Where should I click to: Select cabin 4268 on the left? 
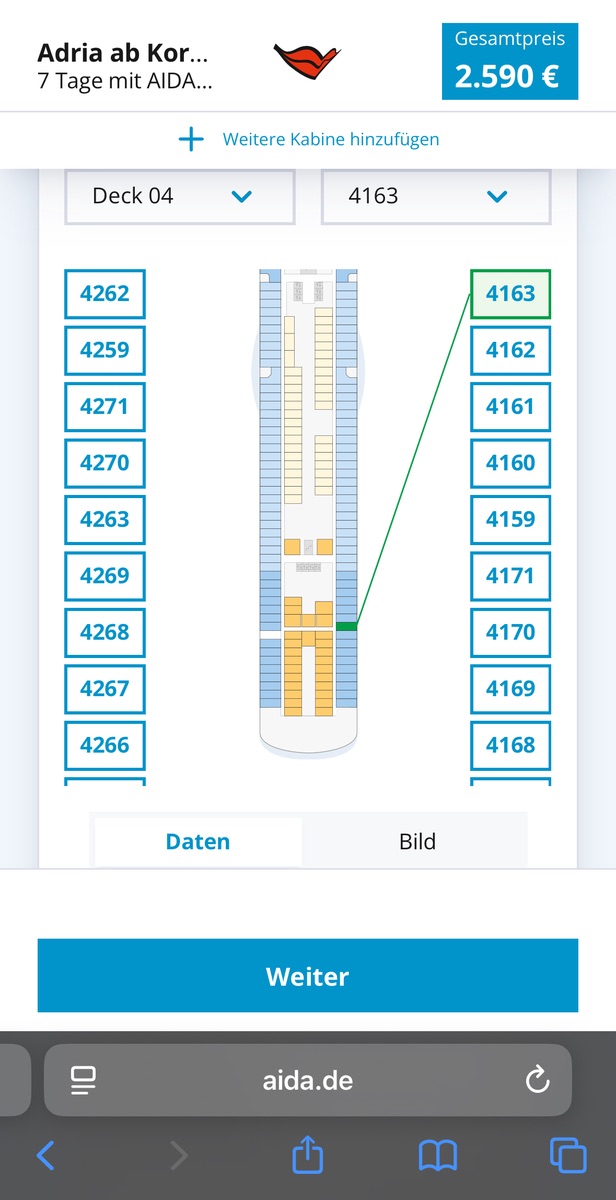(105, 632)
